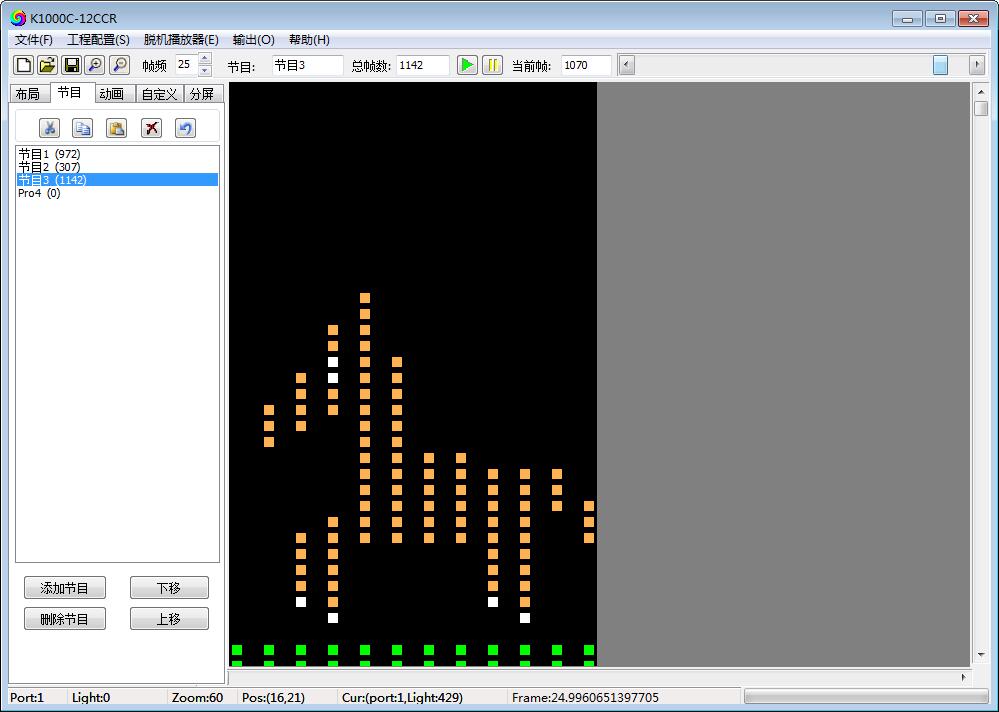Screen dimensions: 999x712
Task: Click the K1000C-12CCR app icon in title bar
Action: (18, 18)
